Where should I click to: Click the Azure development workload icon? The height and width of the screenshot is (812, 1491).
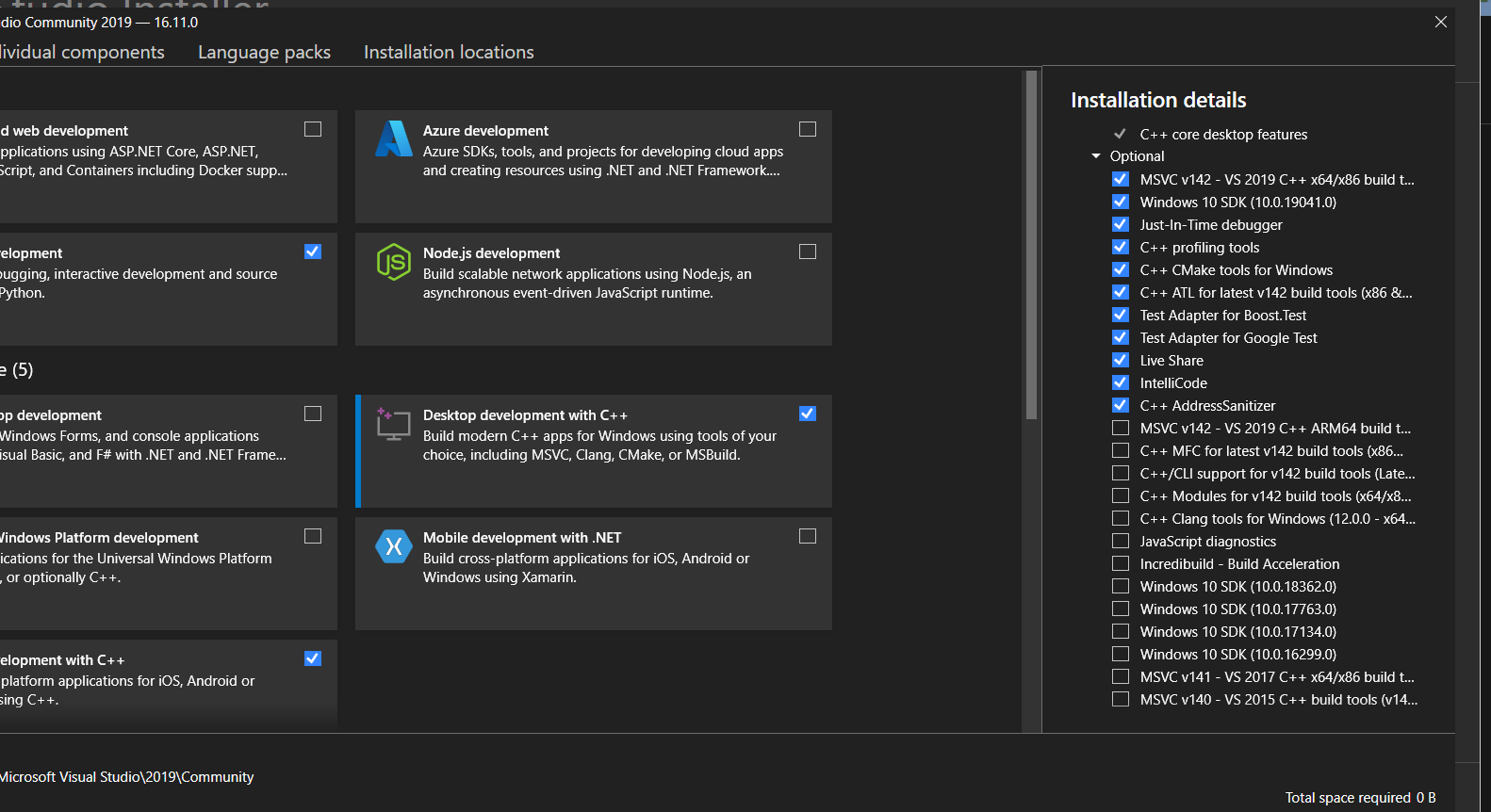pyautogui.click(x=394, y=138)
